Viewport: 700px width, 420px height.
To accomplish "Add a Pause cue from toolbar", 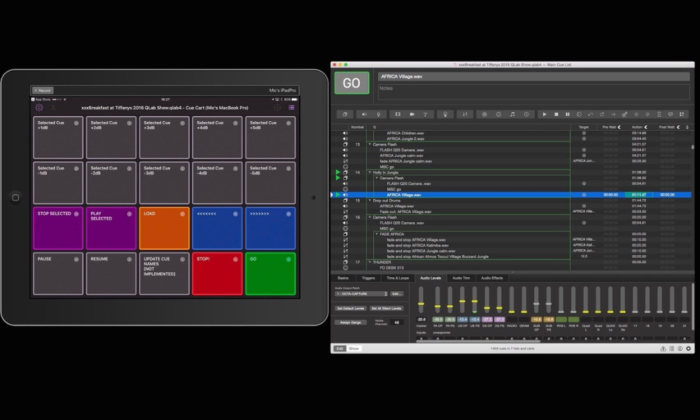I will pyautogui.click(x=567, y=114).
